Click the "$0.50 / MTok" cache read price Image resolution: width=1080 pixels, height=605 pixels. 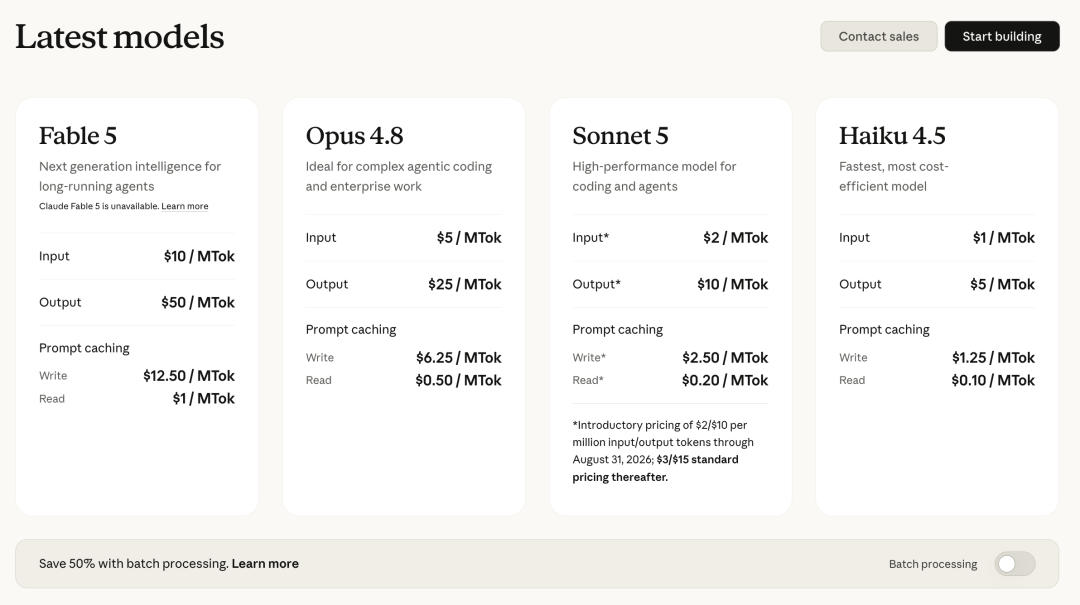(x=459, y=380)
